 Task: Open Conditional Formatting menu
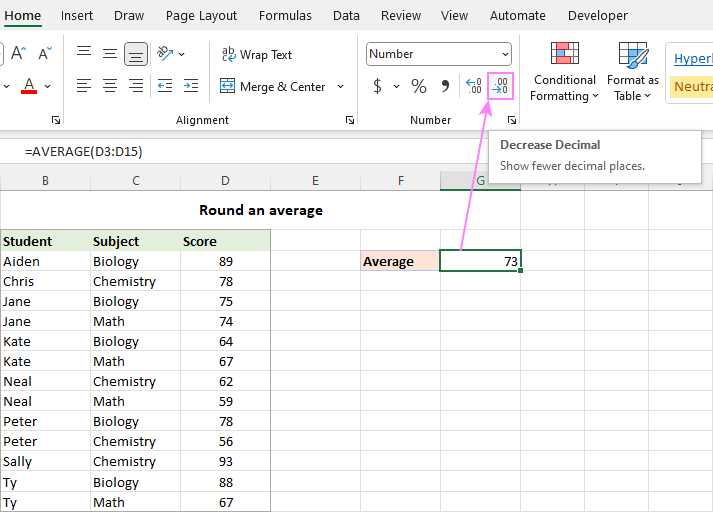click(564, 72)
